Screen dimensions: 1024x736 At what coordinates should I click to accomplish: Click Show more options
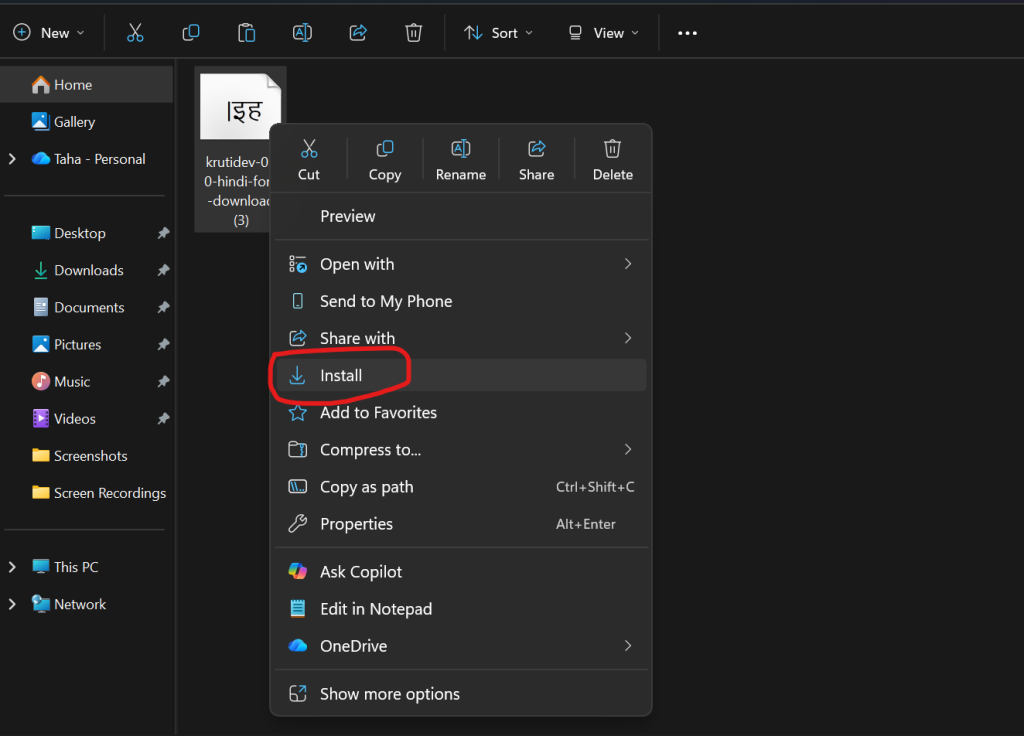point(461,694)
